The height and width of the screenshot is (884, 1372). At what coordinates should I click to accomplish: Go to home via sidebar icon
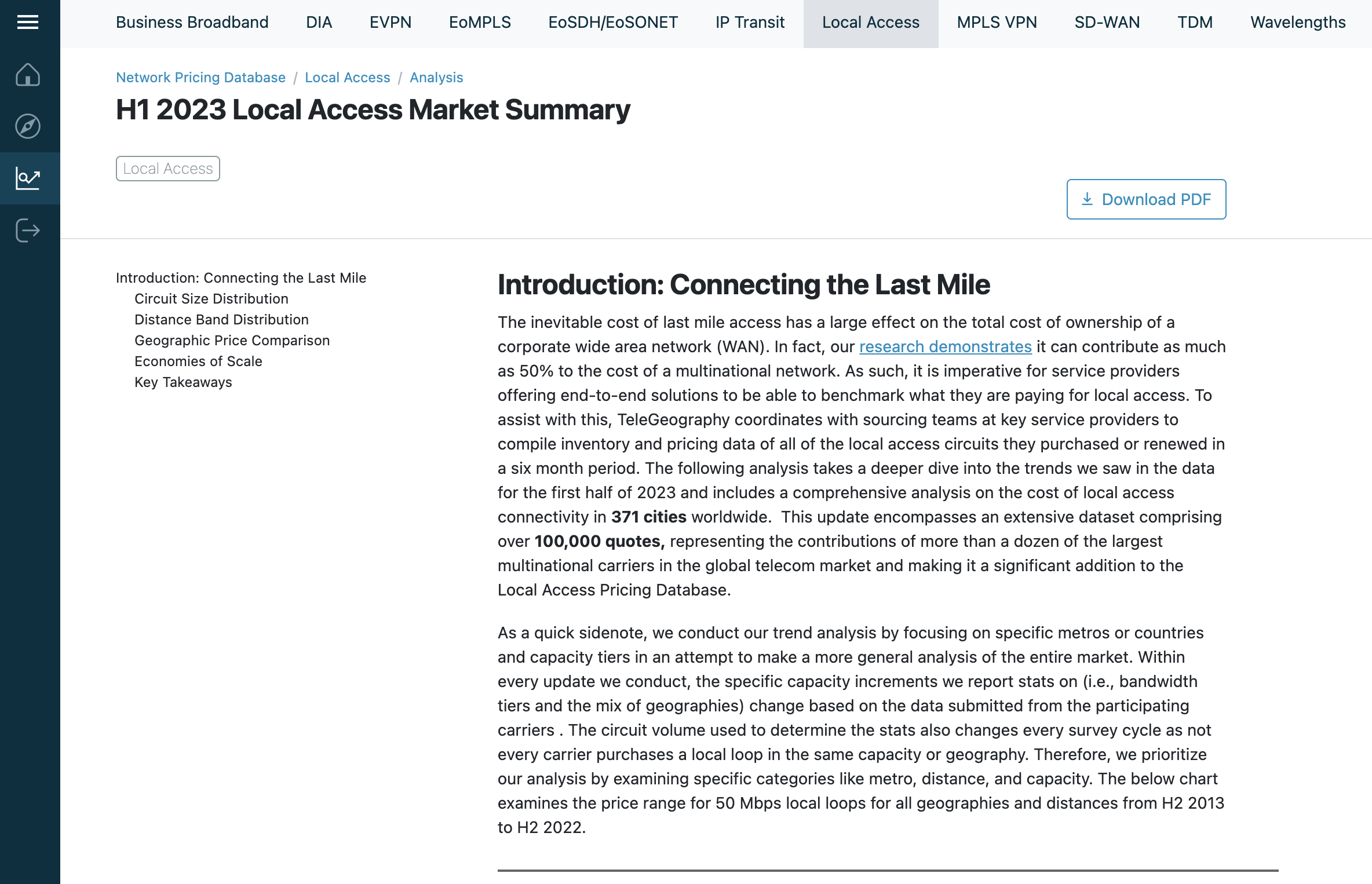28,75
